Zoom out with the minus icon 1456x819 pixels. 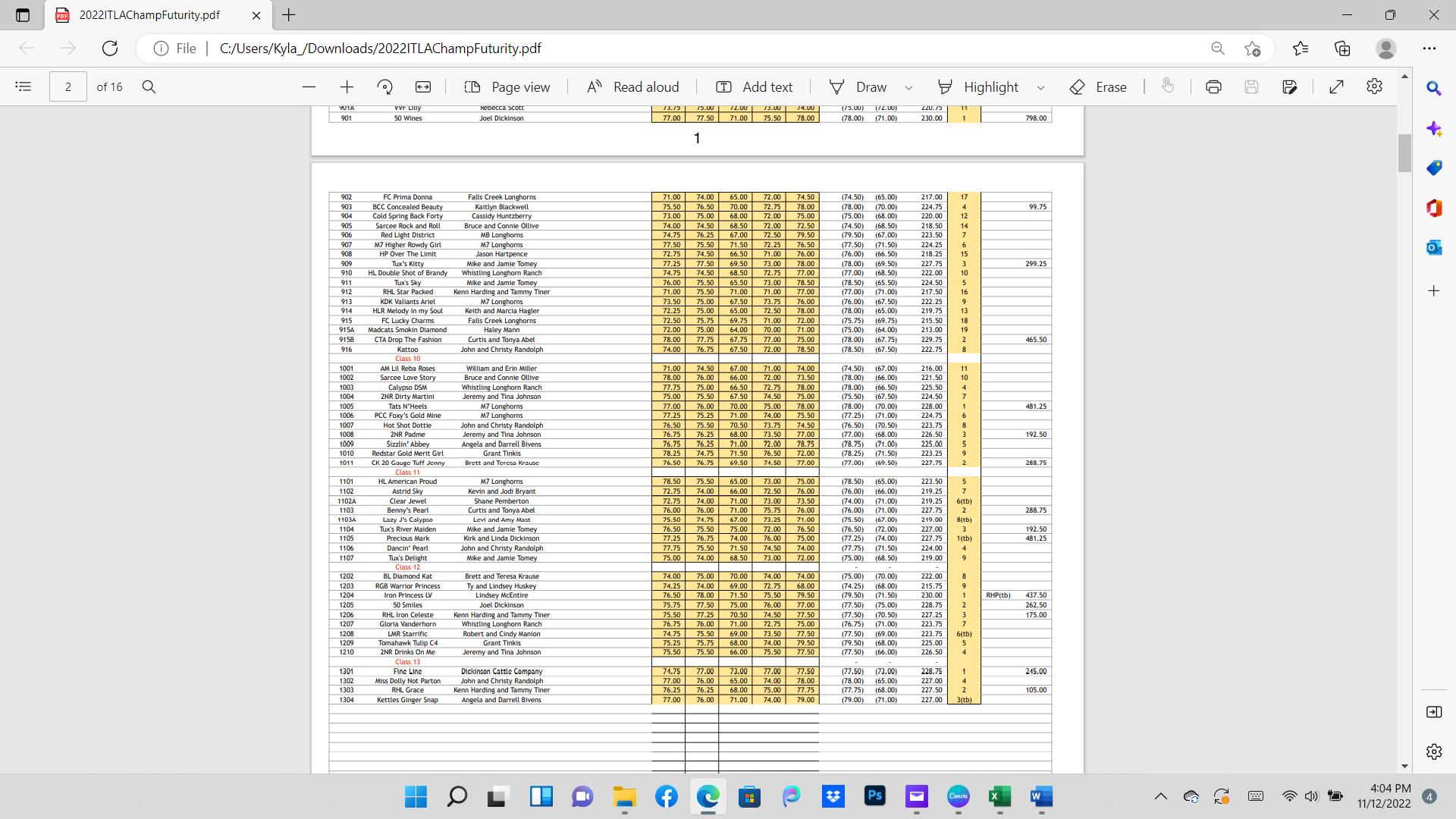point(309,86)
